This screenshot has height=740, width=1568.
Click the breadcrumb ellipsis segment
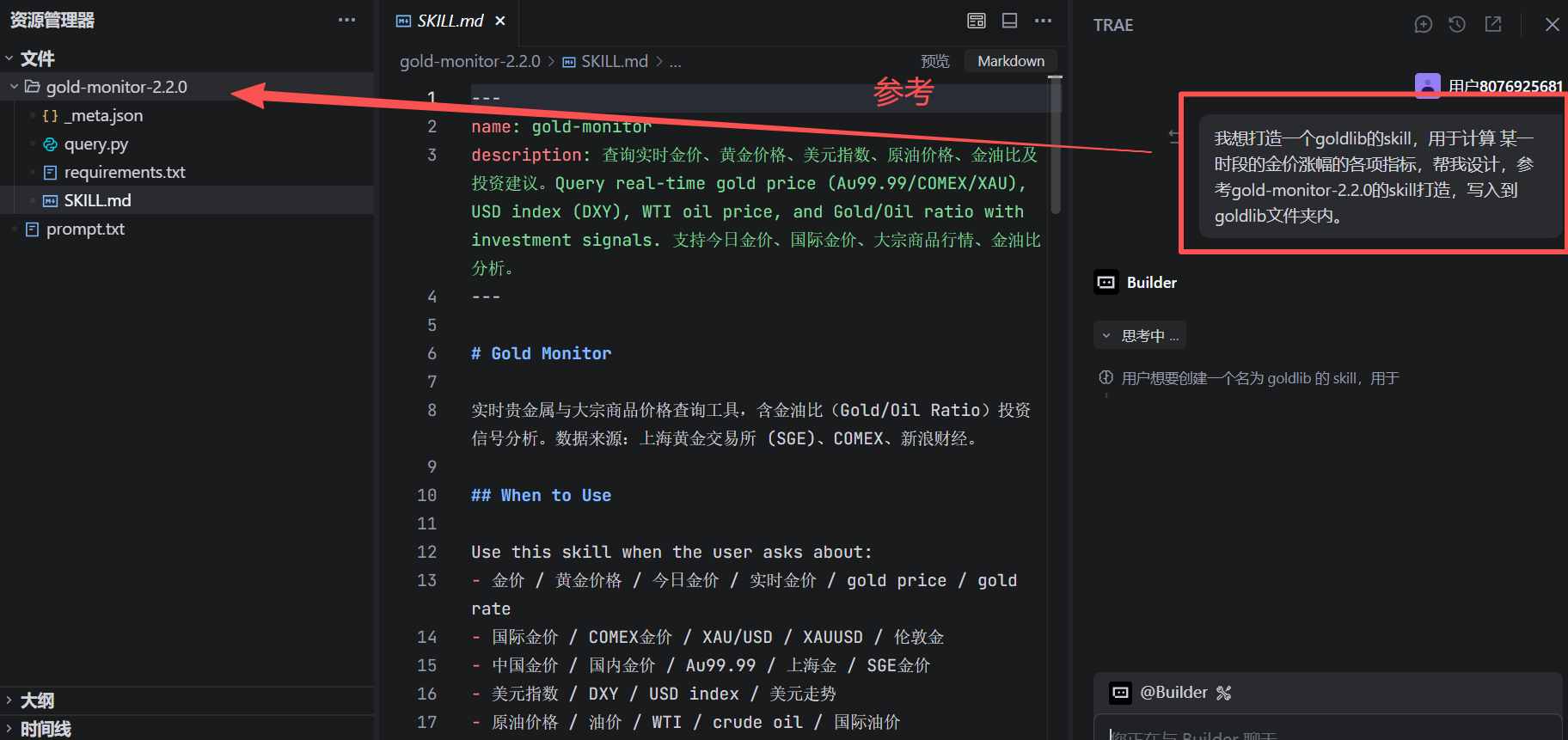pyautogui.click(x=676, y=62)
